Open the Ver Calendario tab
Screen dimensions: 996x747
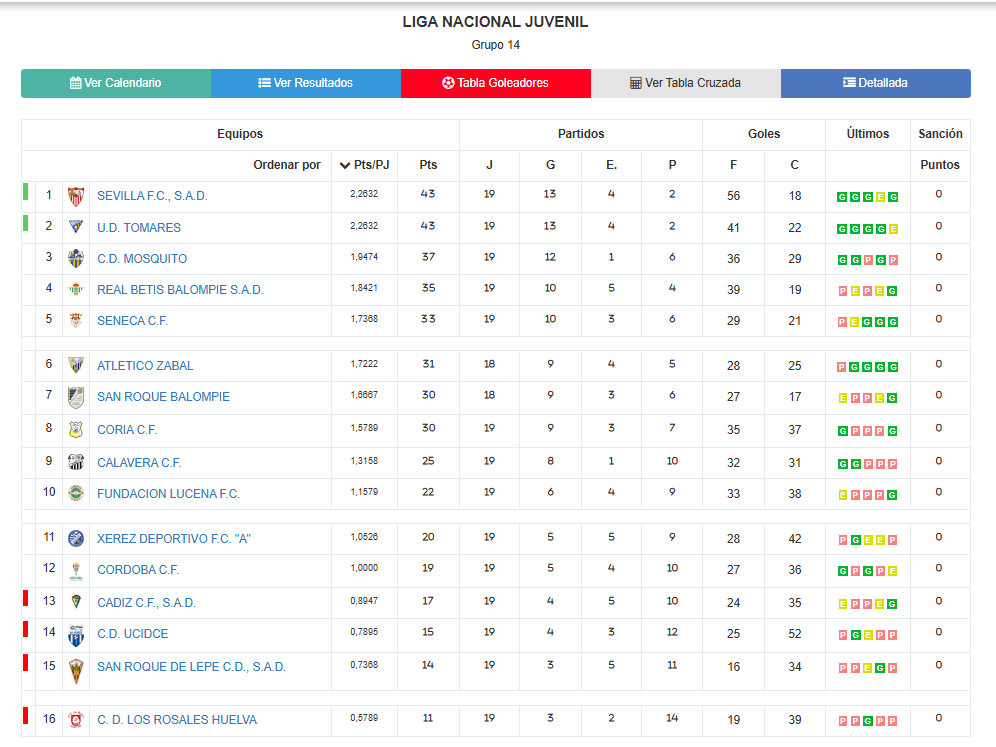pos(116,83)
